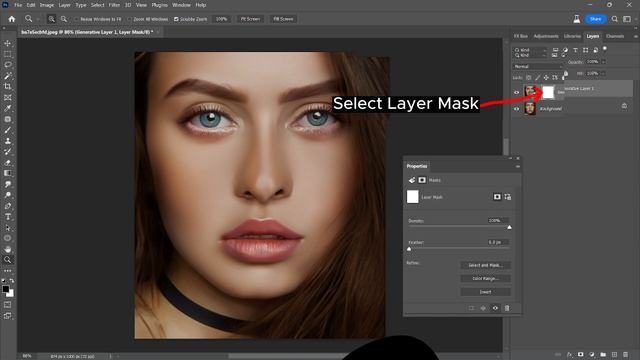Viewport: 640px width, 360px height.
Task: Select the Eyedropper tool
Action: (x=7, y=109)
